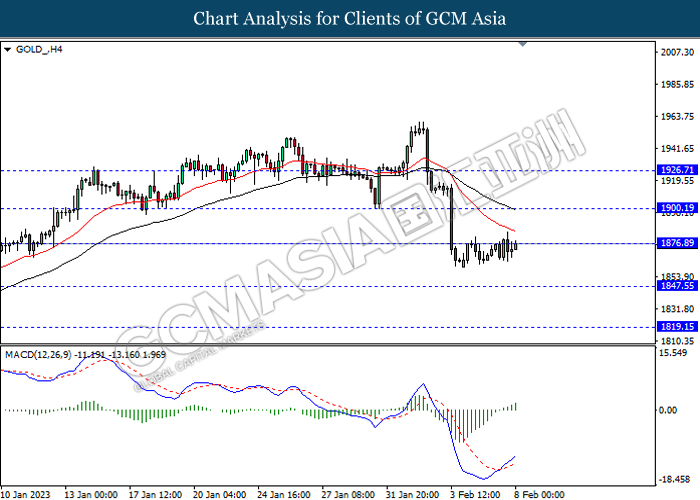Screen dimensions: 700x500
Task: Click the 31 Jan 20:00 time label
Action: point(412,495)
